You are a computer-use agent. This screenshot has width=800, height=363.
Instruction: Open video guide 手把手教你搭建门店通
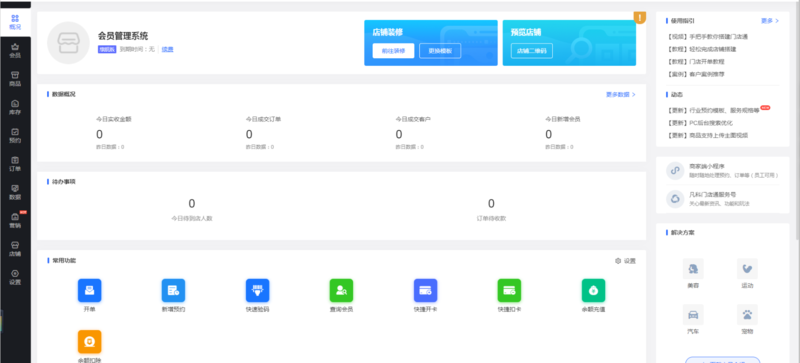tap(707, 37)
